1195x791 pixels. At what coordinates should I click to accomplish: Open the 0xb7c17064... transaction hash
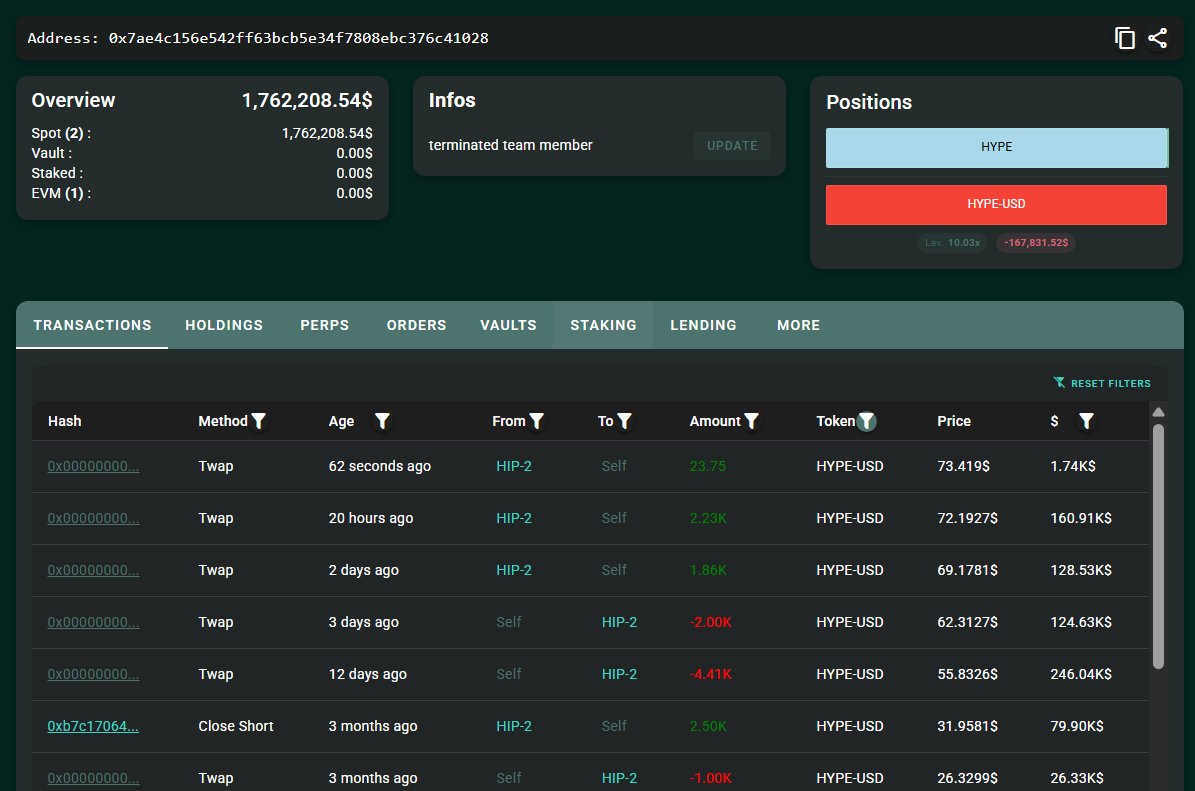click(x=93, y=726)
